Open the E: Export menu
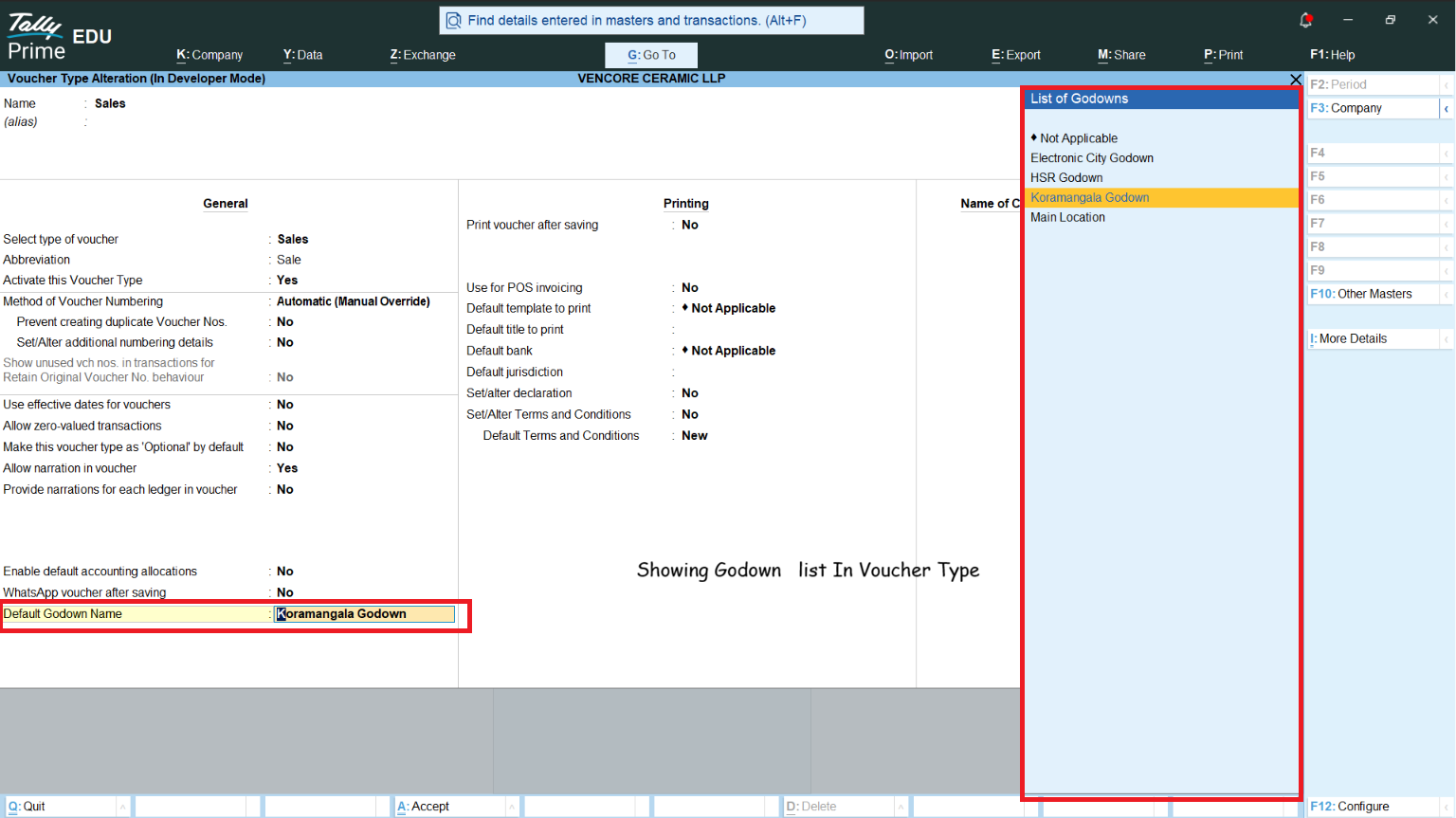The width and height of the screenshot is (1456, 818). click(x=1016, y=55)
